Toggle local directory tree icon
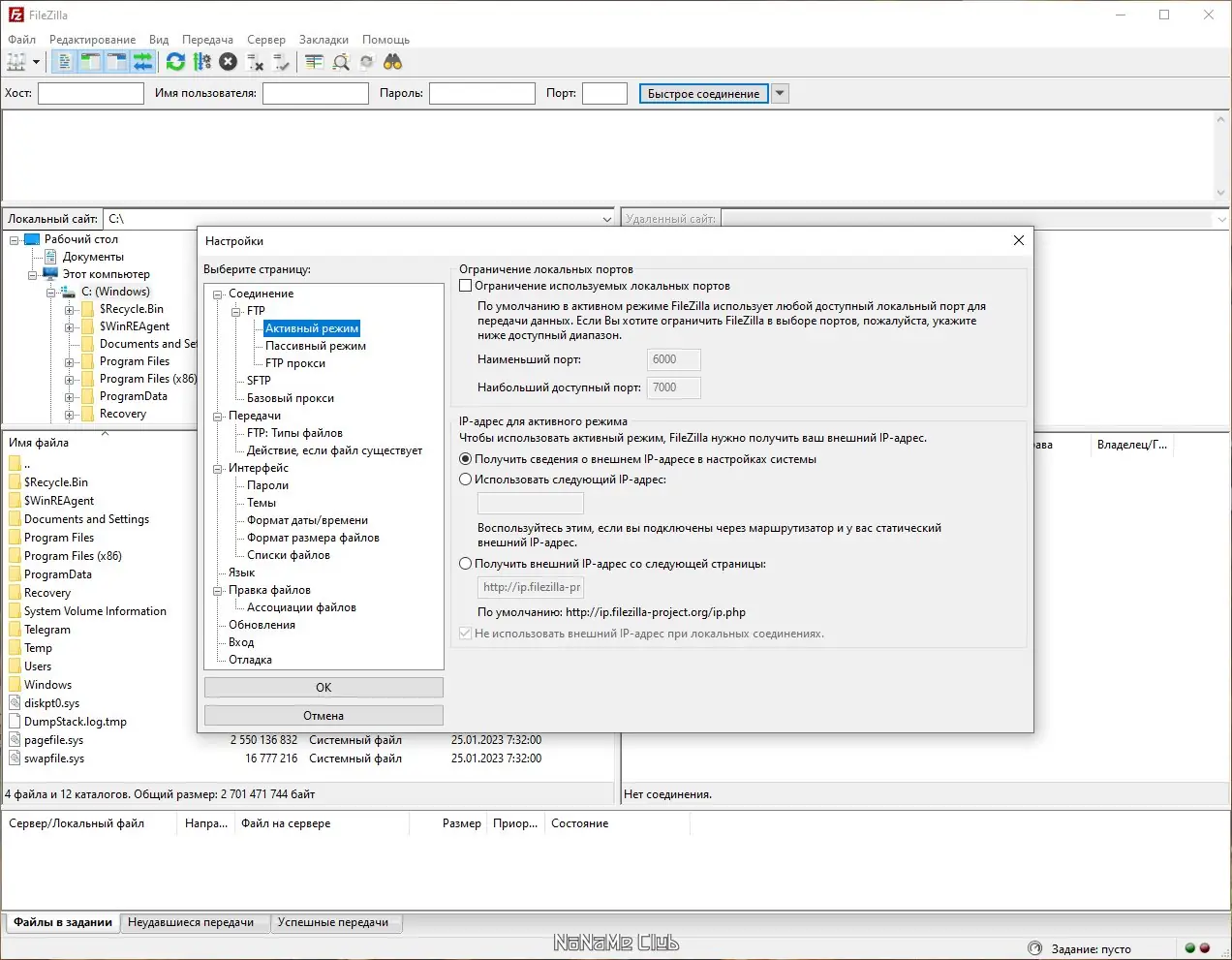Viewport: 1232px width, 960px height. [90, 62]
